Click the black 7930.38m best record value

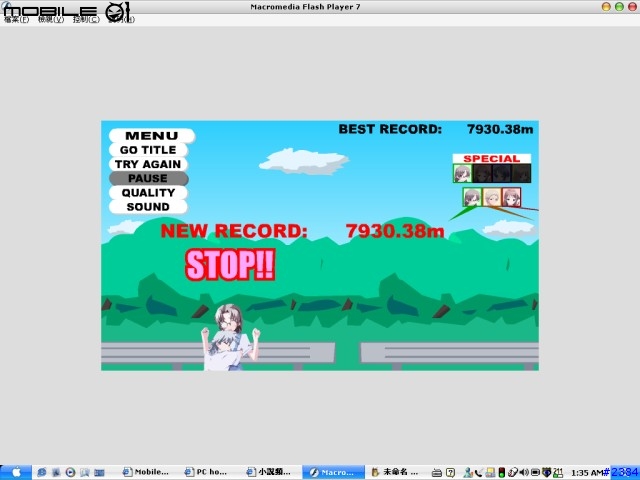(x=500, y=129)
